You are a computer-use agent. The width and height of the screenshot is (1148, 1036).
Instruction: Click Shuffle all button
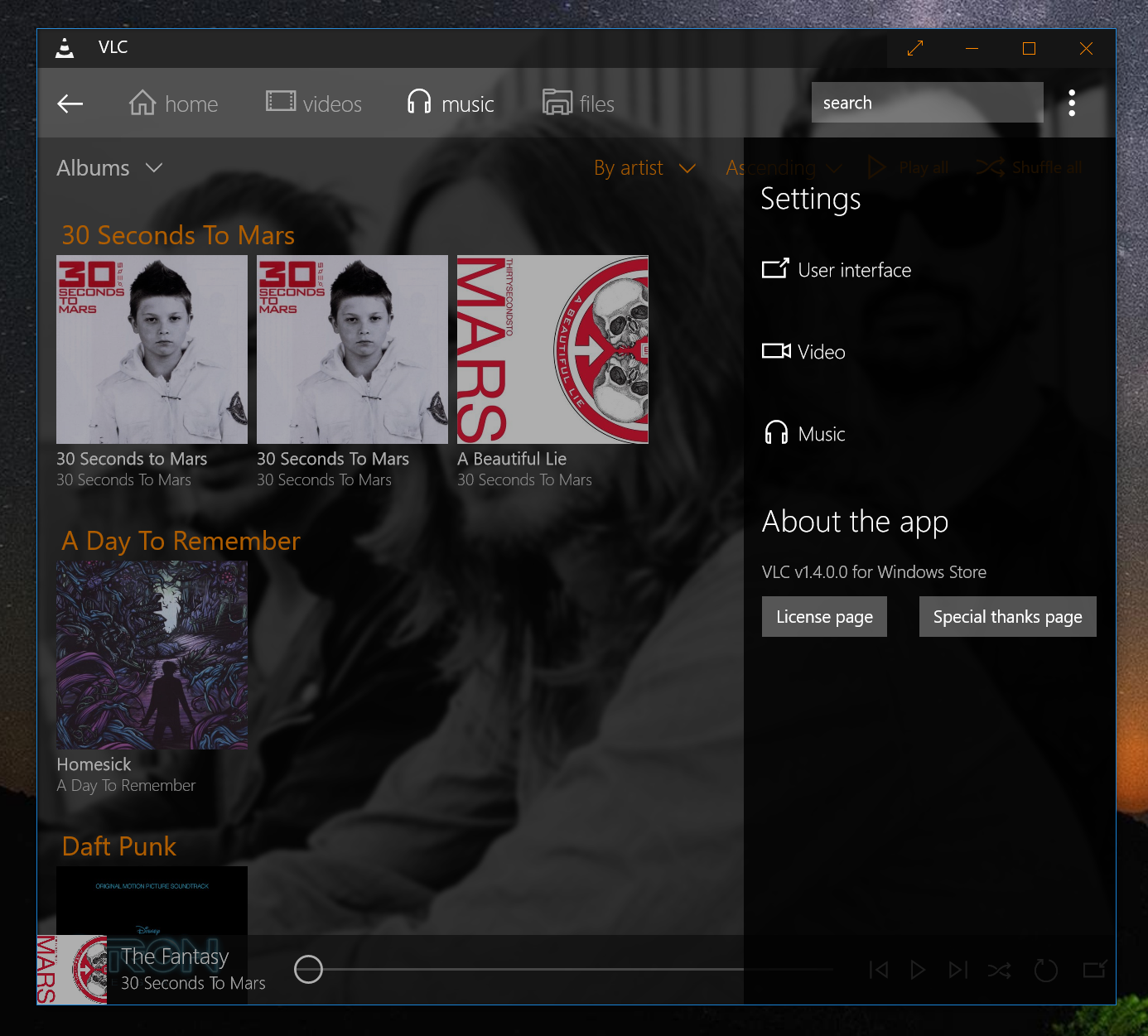click(x=1029, y=168)
